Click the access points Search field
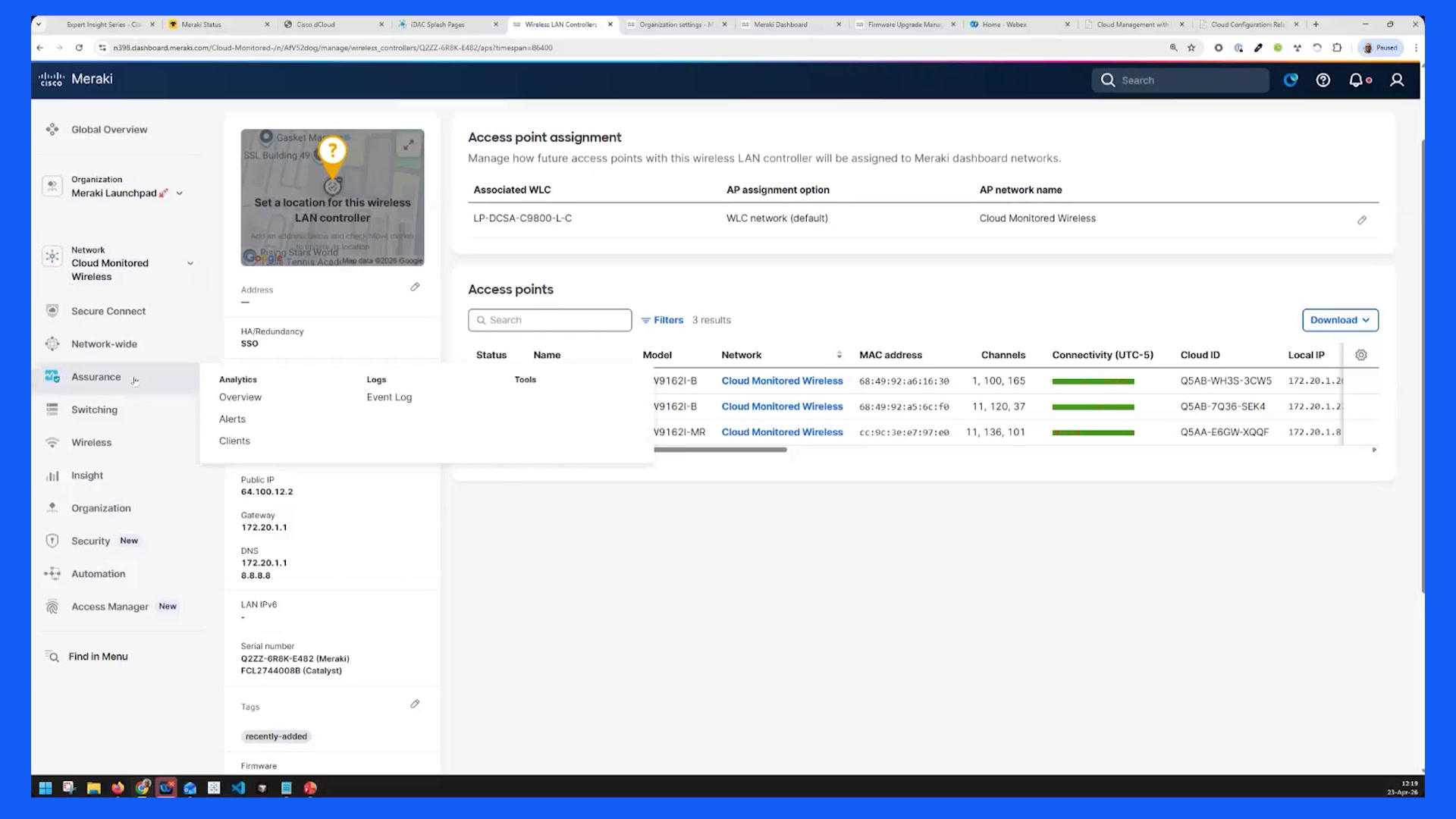 pyautogui.click(x=550, y=320)
